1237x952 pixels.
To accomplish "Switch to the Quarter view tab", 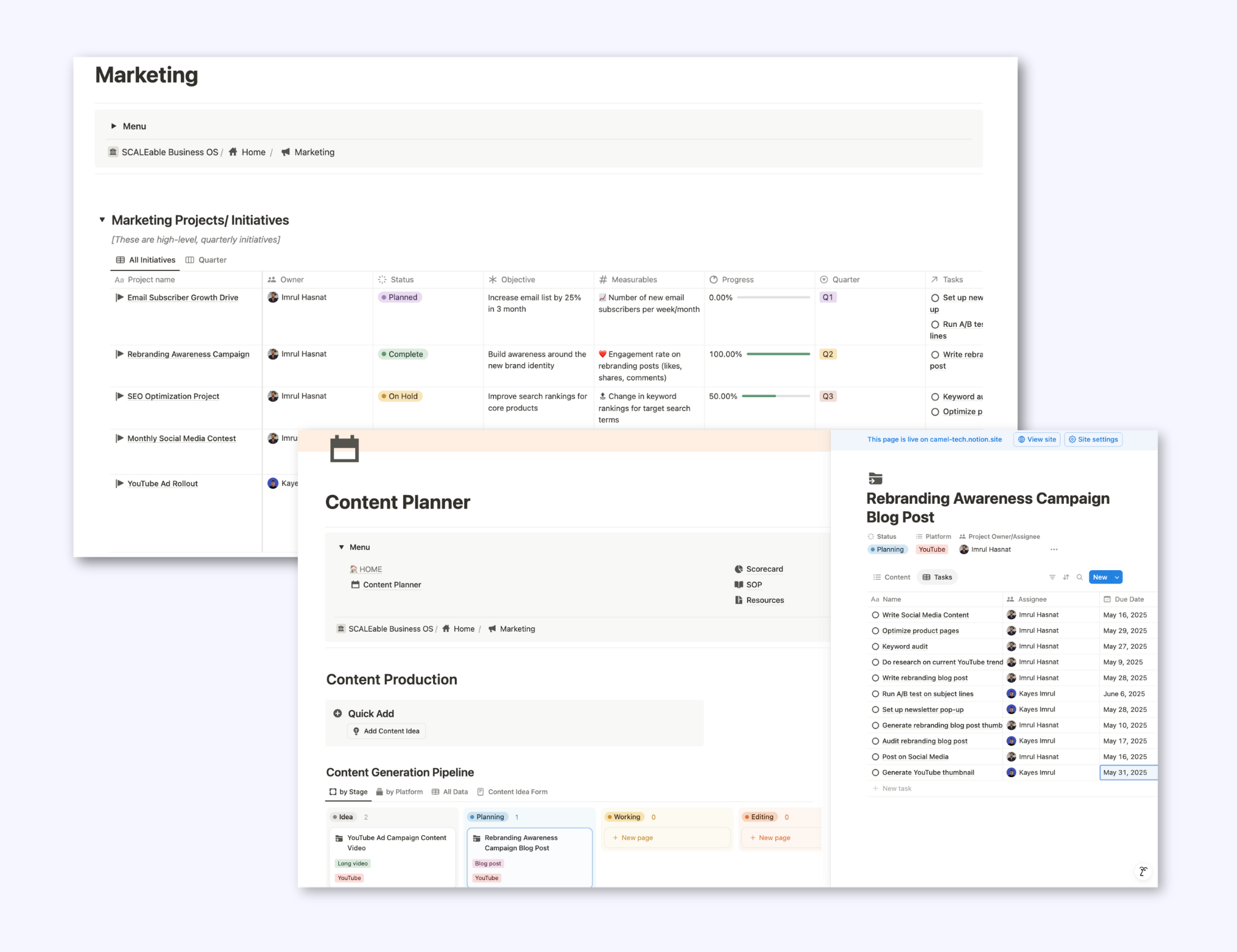I will pos(212,259).
